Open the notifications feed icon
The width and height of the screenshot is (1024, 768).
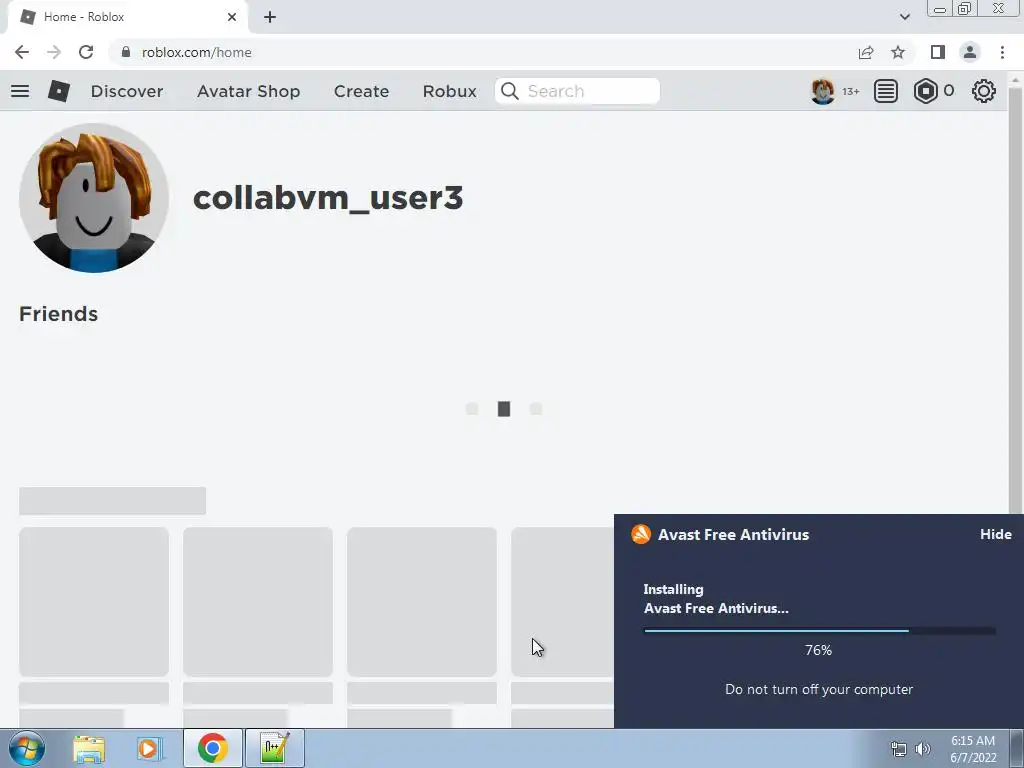(x=886, y=91)
